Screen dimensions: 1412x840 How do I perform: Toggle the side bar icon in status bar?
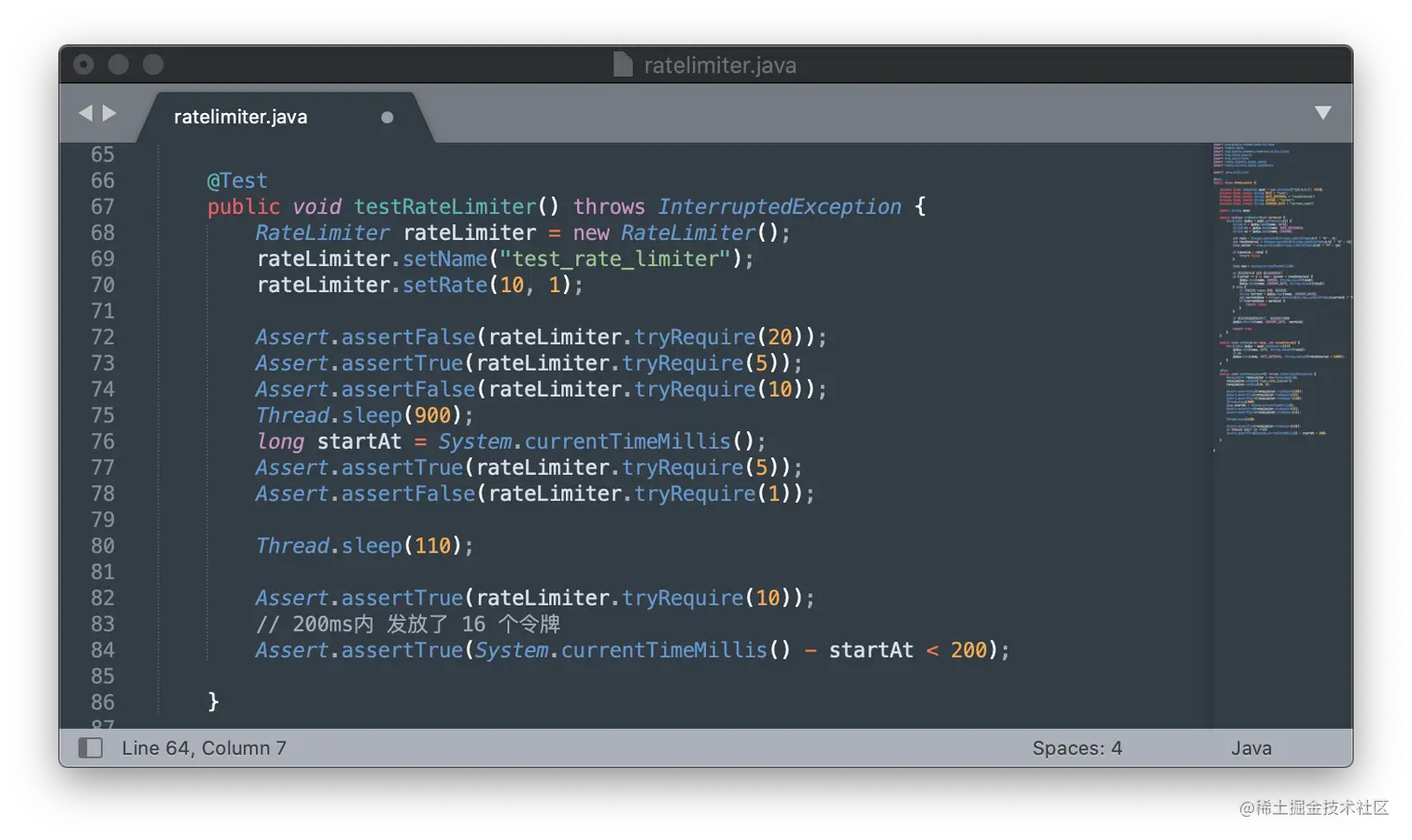click(x=91, y=748)
